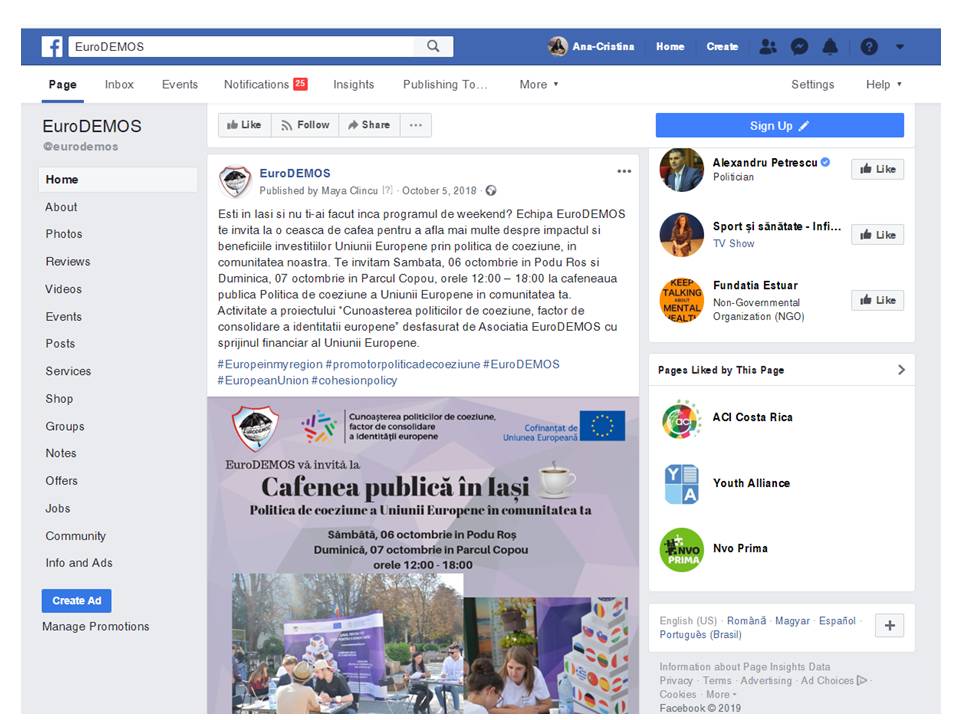The height and width of the screenshot is (720, 960).
Task: Click the Home link in blue bar
Action: pyautogui.click(x=670, y=47)
